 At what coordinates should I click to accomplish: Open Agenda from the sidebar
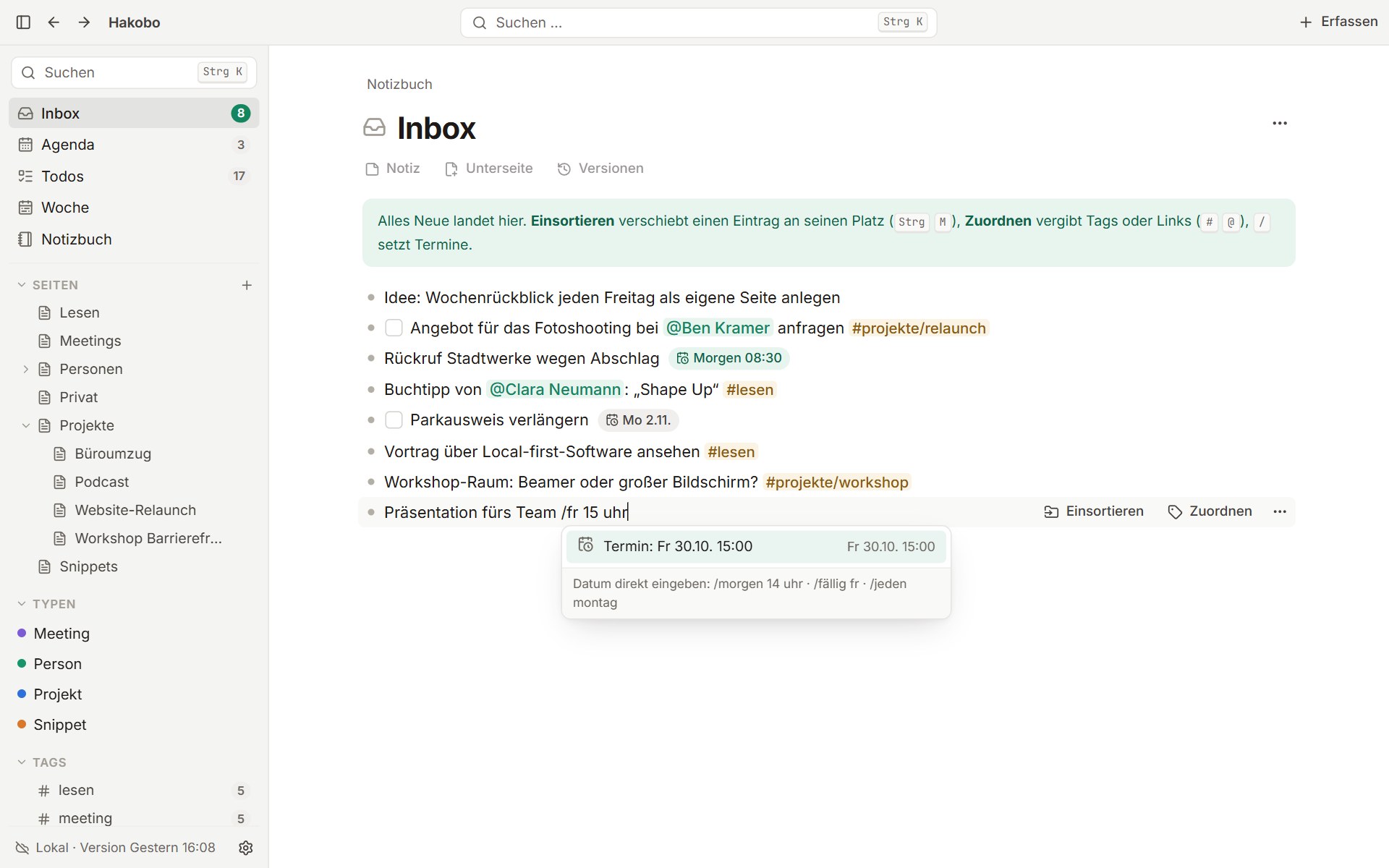(x=134, y=145)
